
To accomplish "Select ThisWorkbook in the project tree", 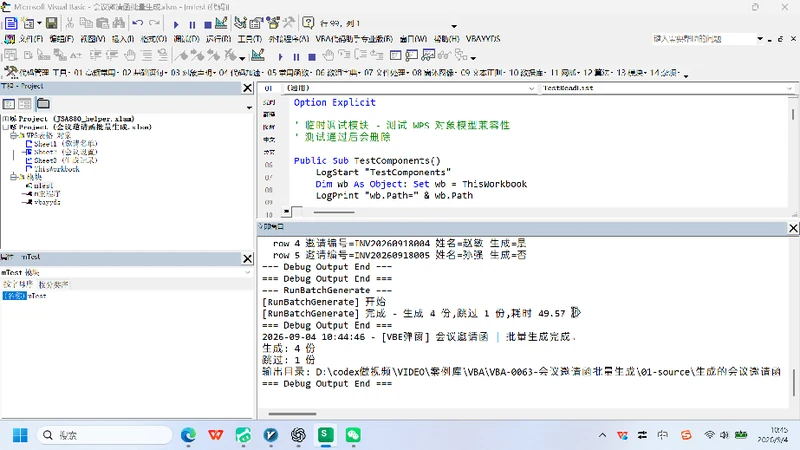I will [57, 169].
